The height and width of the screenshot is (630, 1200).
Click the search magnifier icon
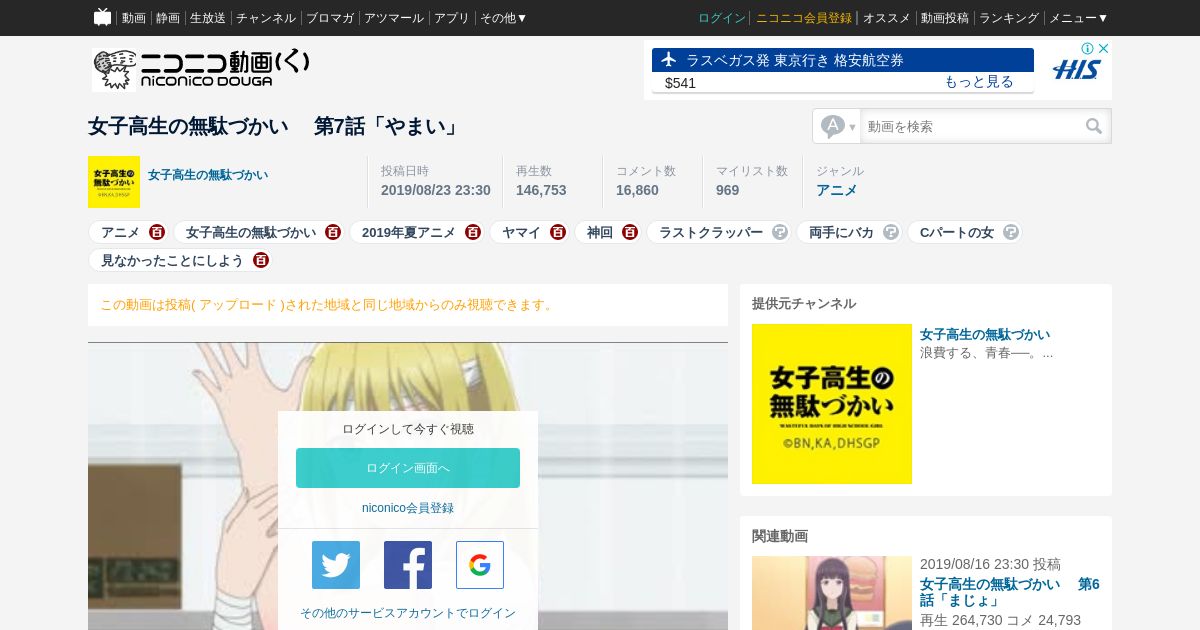(1094, 126)
